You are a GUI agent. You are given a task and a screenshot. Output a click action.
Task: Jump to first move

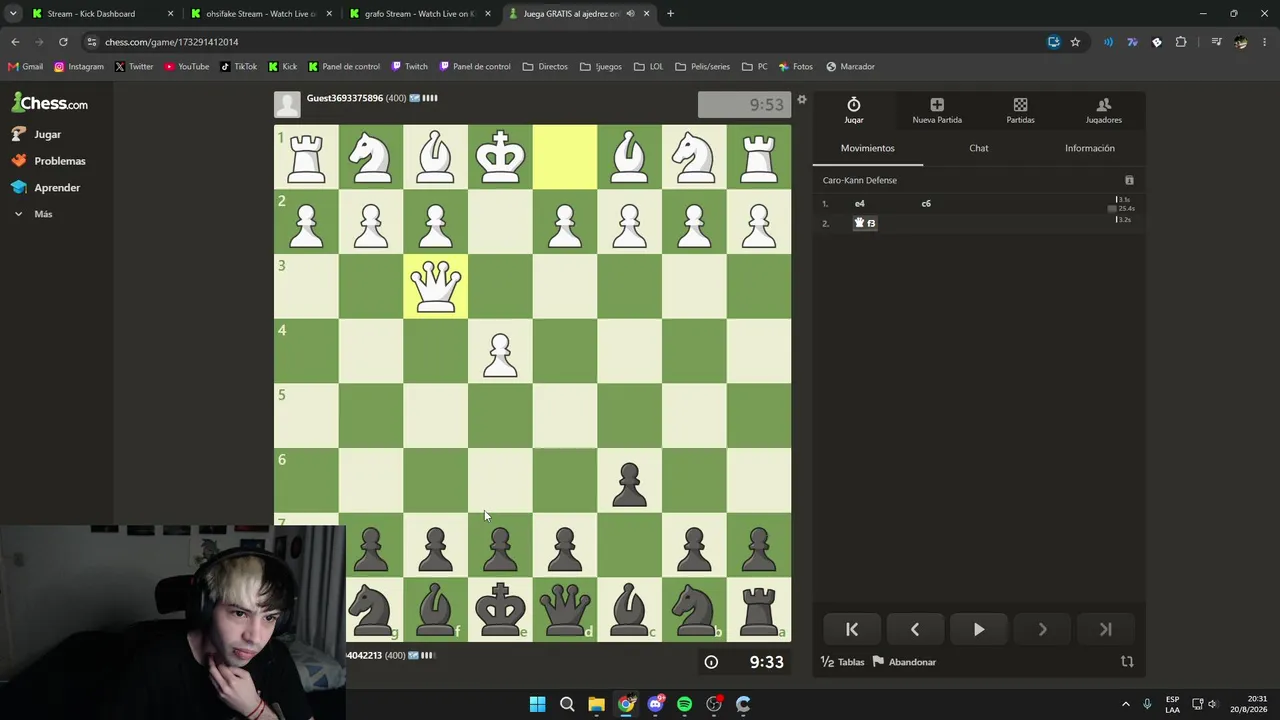click(852, 629)
